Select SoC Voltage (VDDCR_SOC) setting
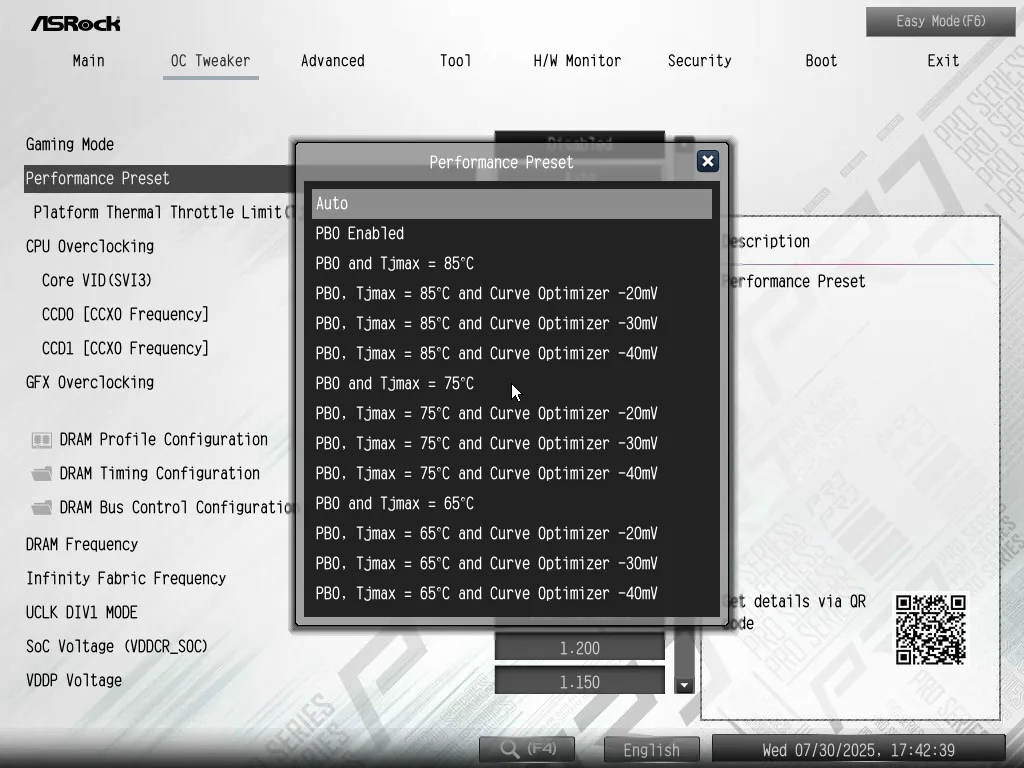 [x=117, y=646]
